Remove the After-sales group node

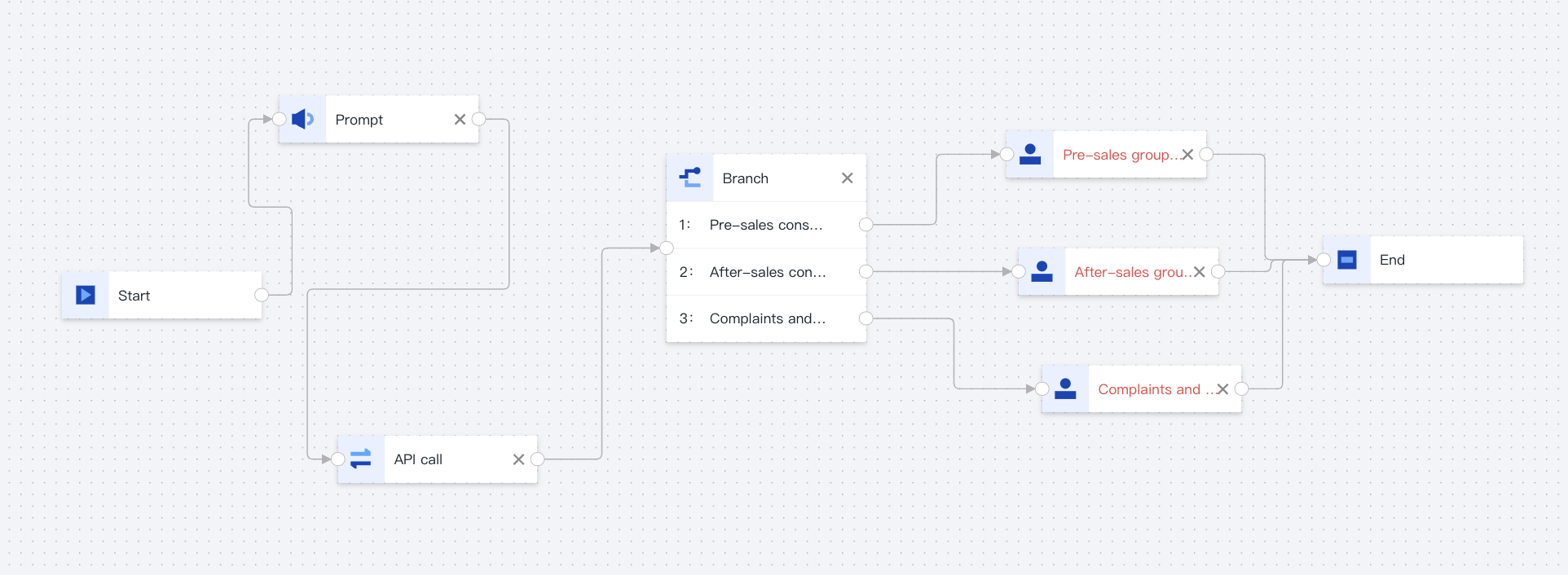[x=1199, y=271]
